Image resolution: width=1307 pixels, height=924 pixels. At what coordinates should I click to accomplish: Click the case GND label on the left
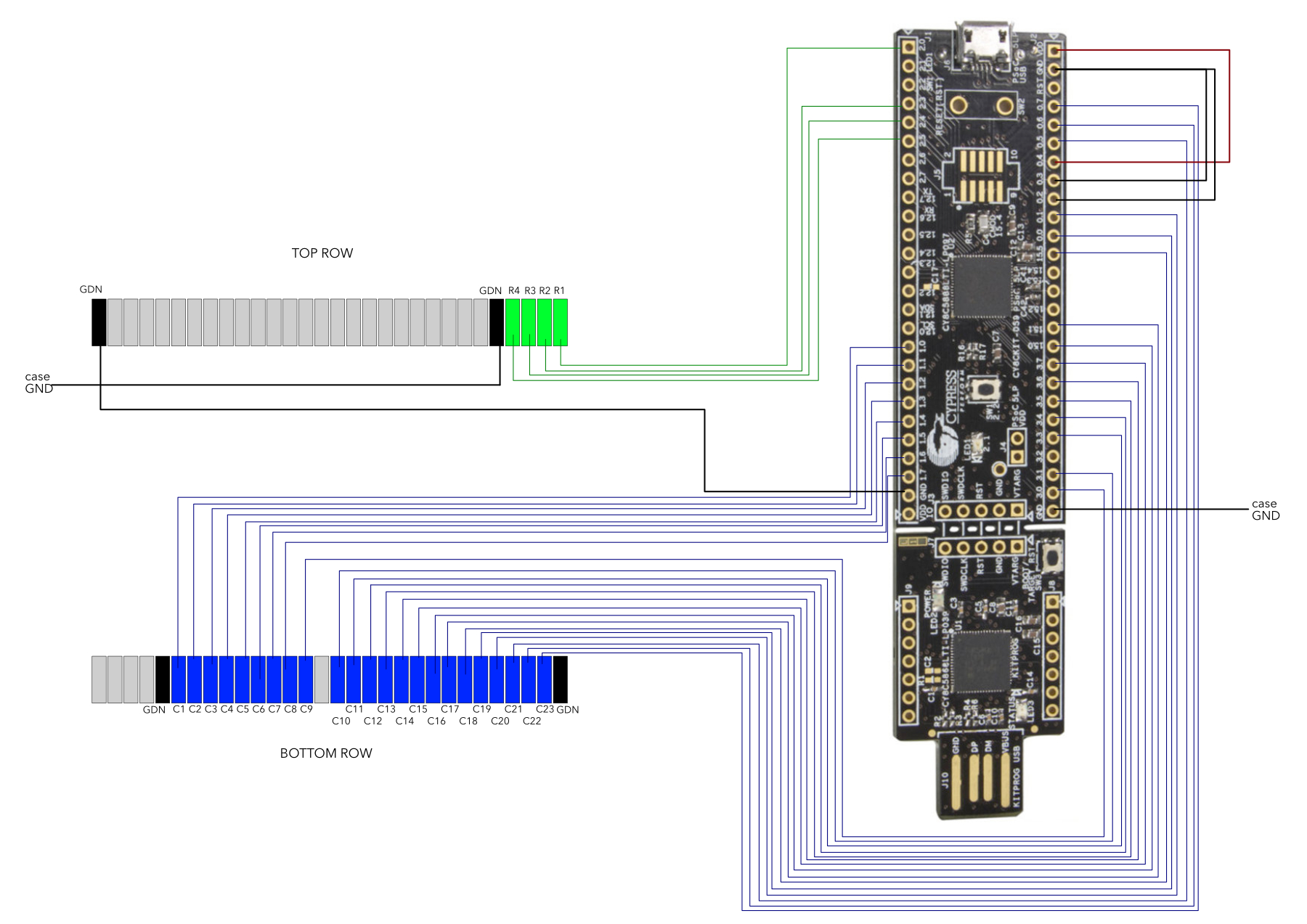pyautogui.click(x=38, y=383)
